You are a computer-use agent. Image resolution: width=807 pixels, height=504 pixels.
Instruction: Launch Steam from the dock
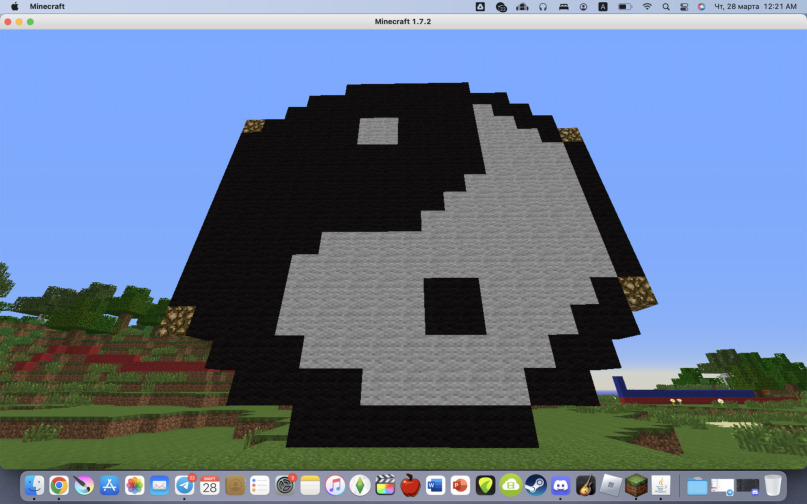pos(535,485)
